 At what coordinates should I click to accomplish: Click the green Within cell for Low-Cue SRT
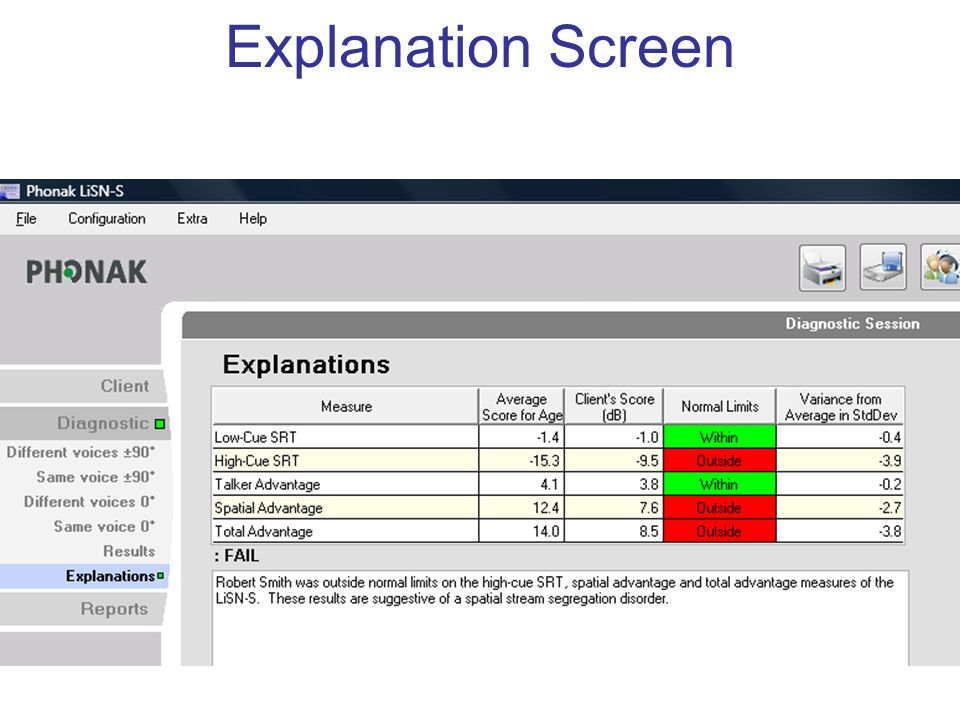click(x=719, y=437)
